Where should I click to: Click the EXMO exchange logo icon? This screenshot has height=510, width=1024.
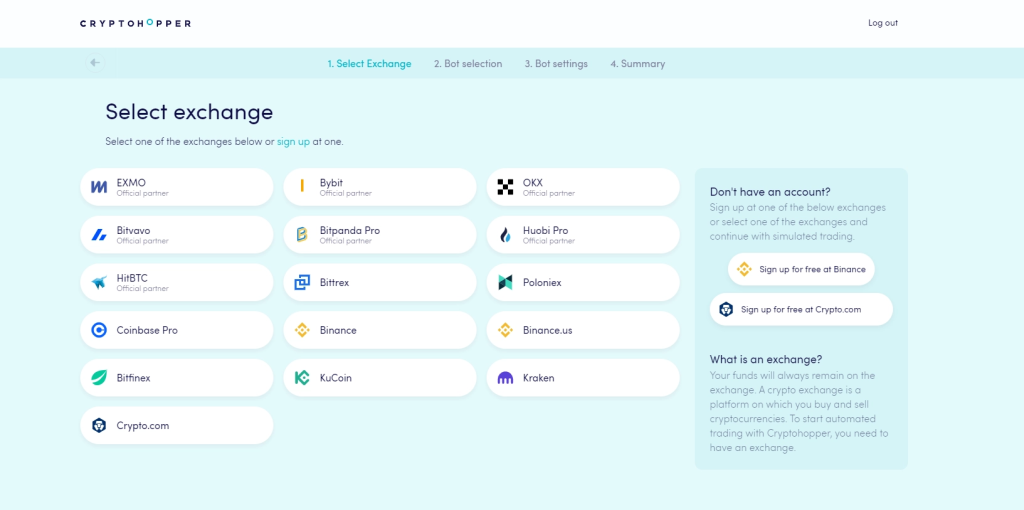pyautogui.click(x=99, y=187)
